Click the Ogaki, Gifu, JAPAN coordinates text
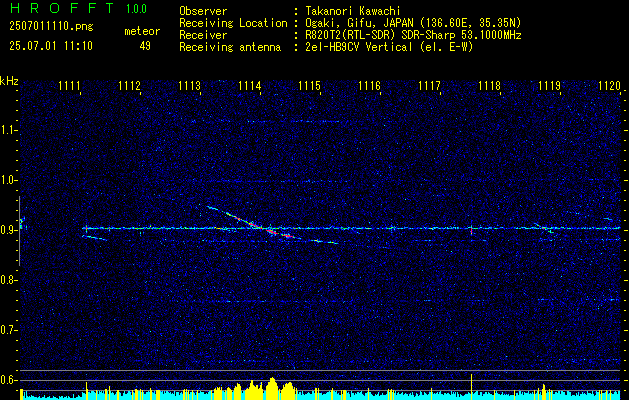The width and height of the screenshot is (629, 400). point(413,23)
